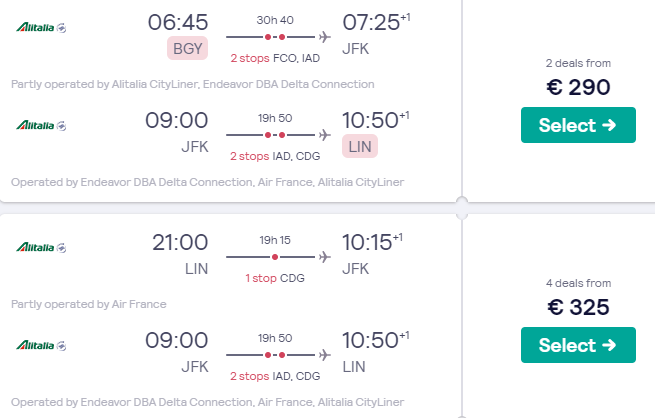Click the Alitalia logo beside the 06:45 departure
The height and width of the screenshot is (418, 655).
[40, 26]
